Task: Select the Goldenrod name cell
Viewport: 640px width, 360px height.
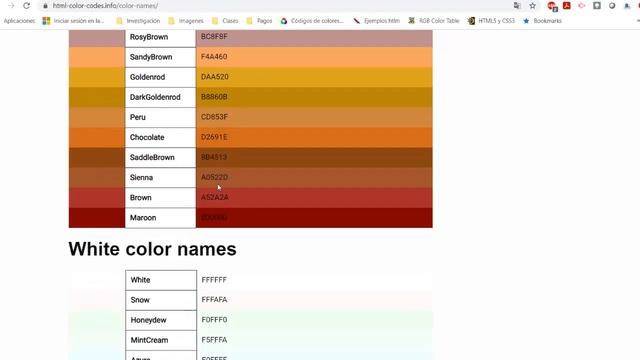Action: [160, 77]
